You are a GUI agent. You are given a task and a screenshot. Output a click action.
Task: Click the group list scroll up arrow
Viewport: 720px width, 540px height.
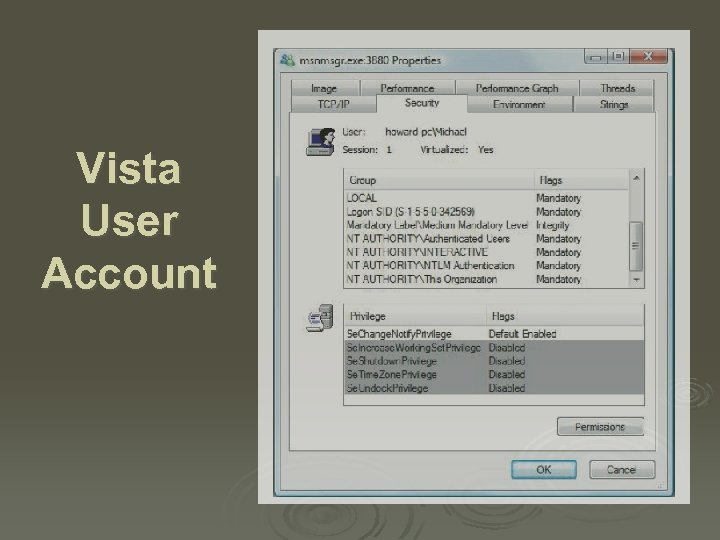click(x=636, y=178)
